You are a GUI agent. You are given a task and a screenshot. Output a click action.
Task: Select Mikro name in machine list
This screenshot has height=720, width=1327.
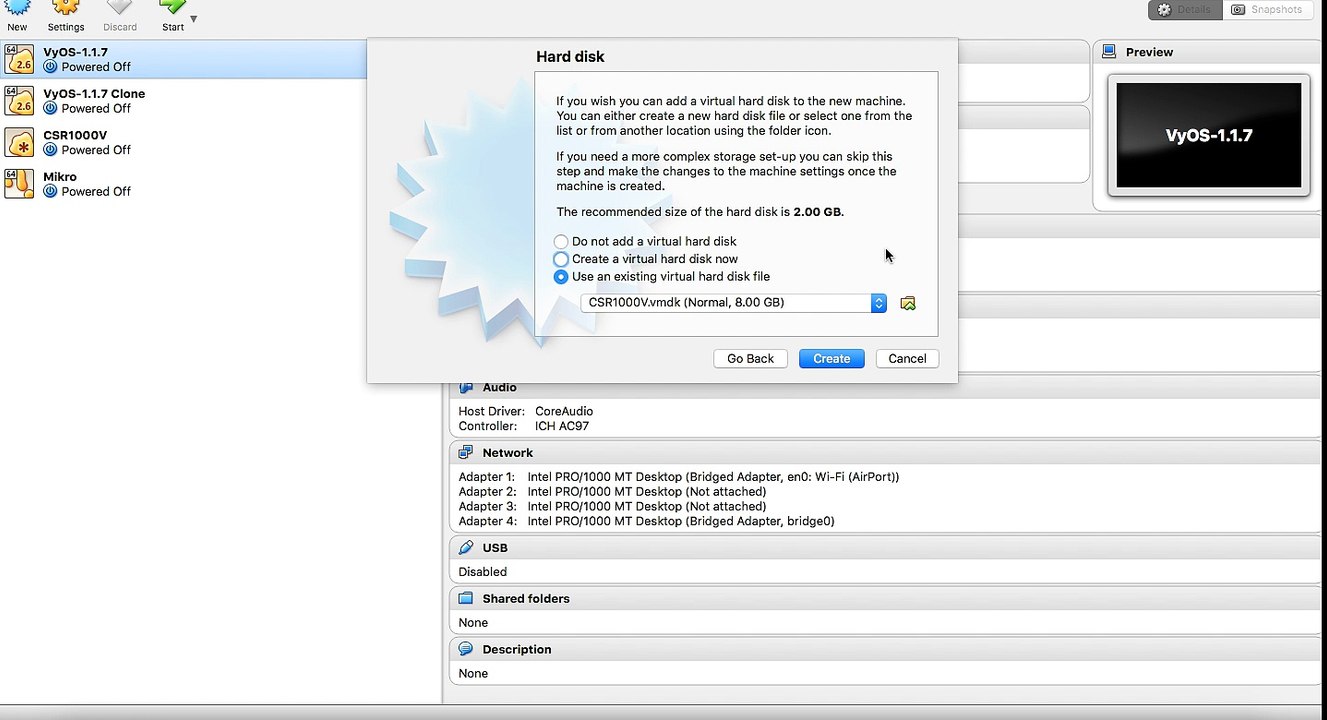[x=60, y=177]
